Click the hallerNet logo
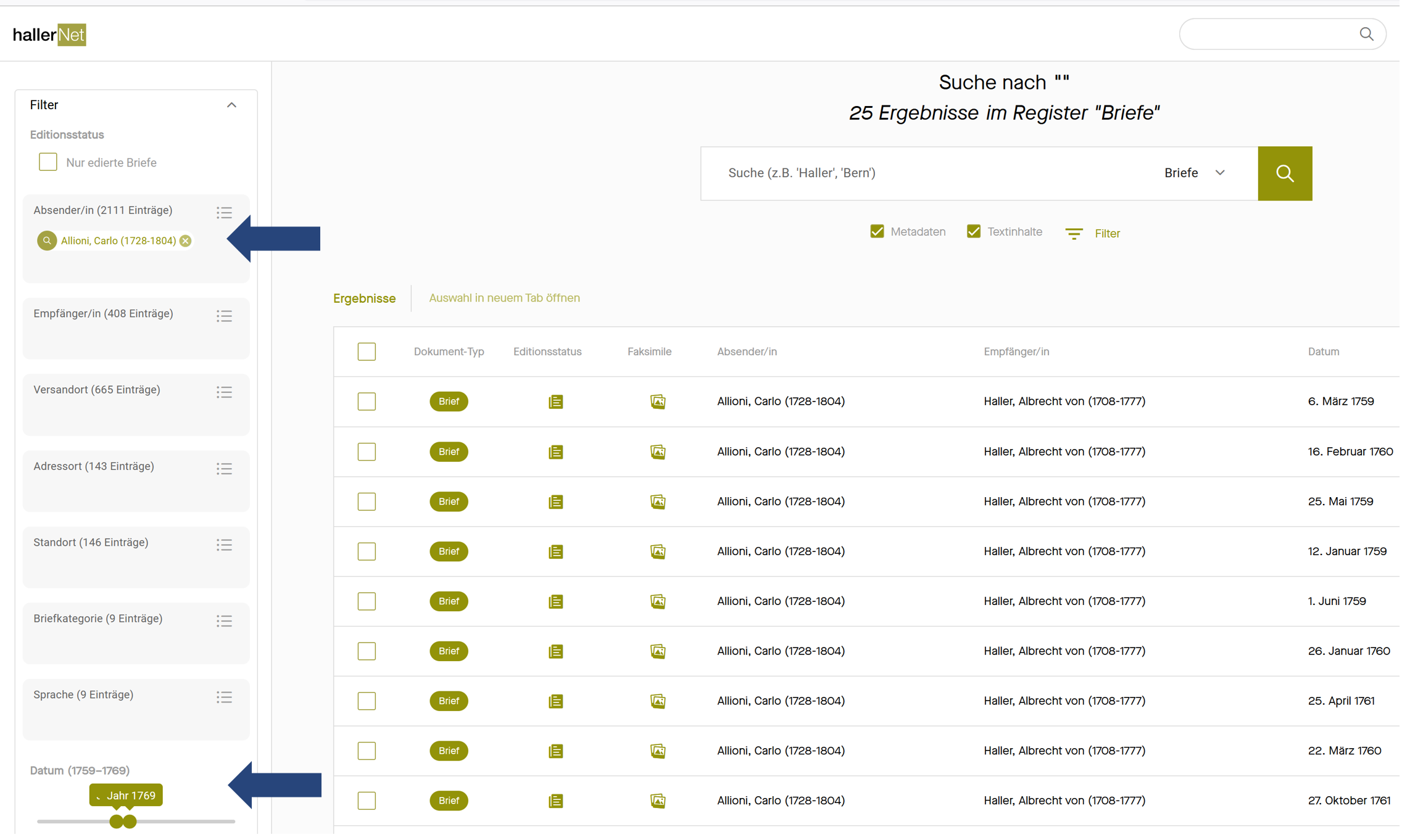Viewport: 1402px width, 840px height. [49, 35]
